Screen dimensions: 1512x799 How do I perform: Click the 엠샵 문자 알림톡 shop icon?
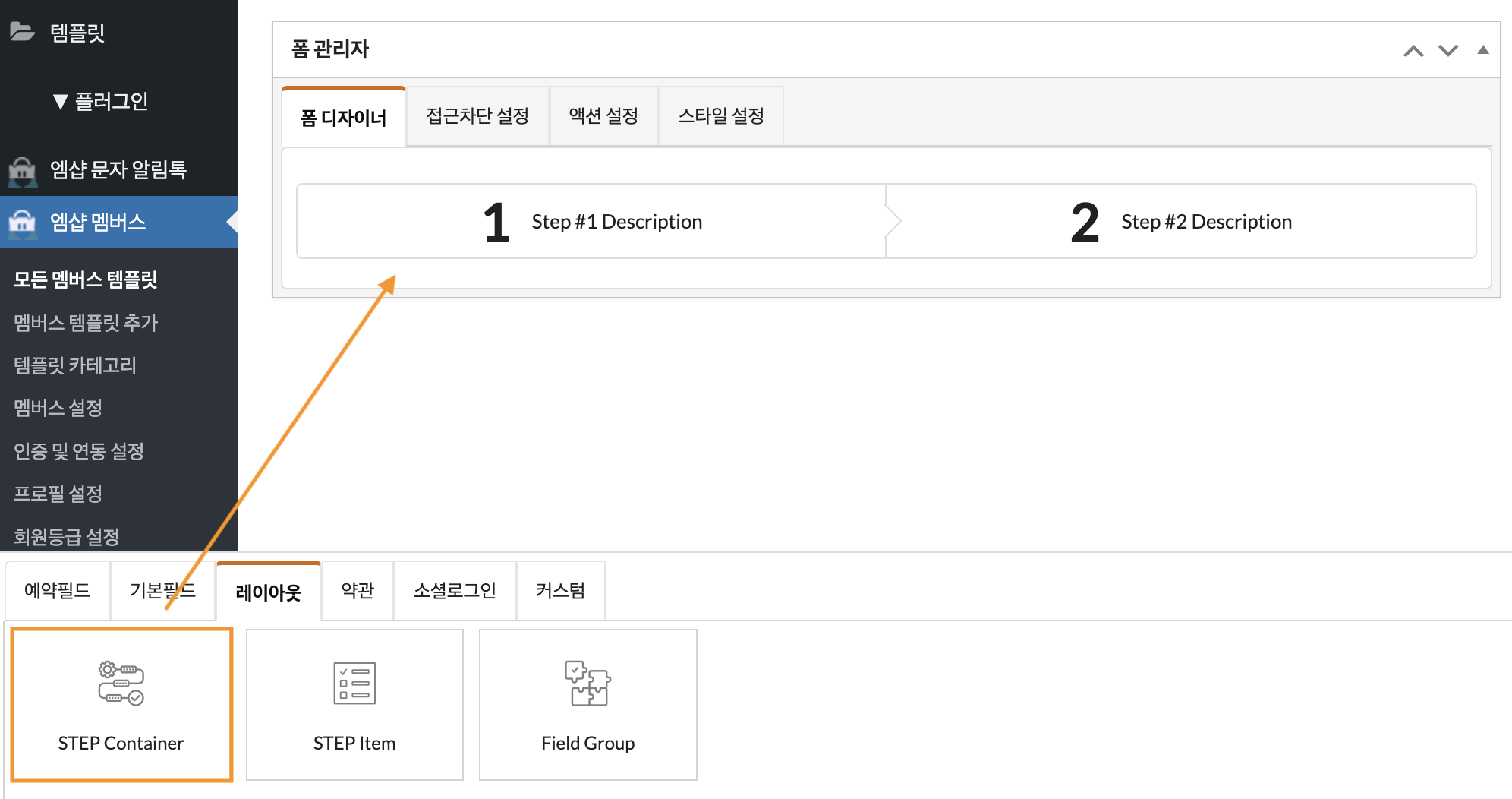[22, 170]
